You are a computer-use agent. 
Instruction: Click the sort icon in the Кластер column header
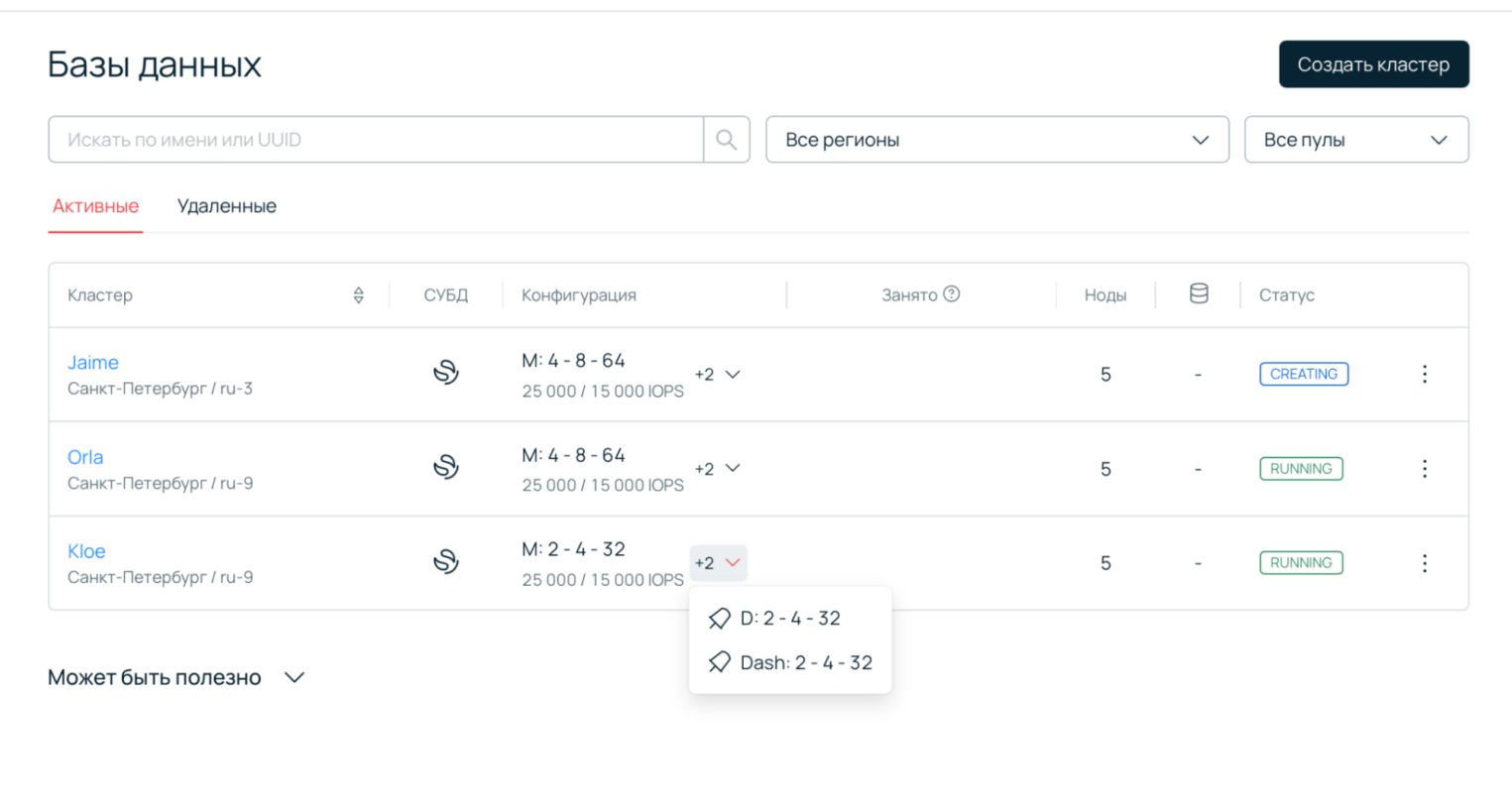(x=358, y=294)
